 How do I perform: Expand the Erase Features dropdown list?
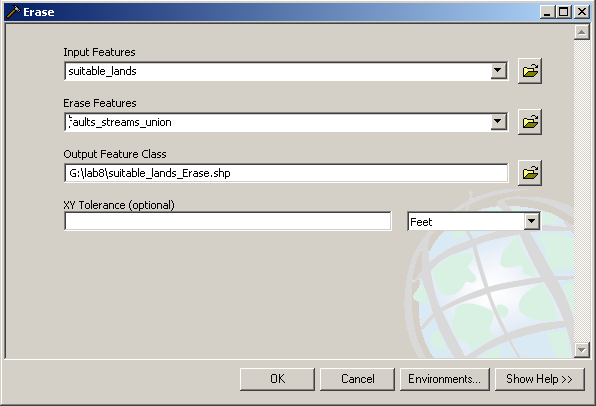point(498,122)
